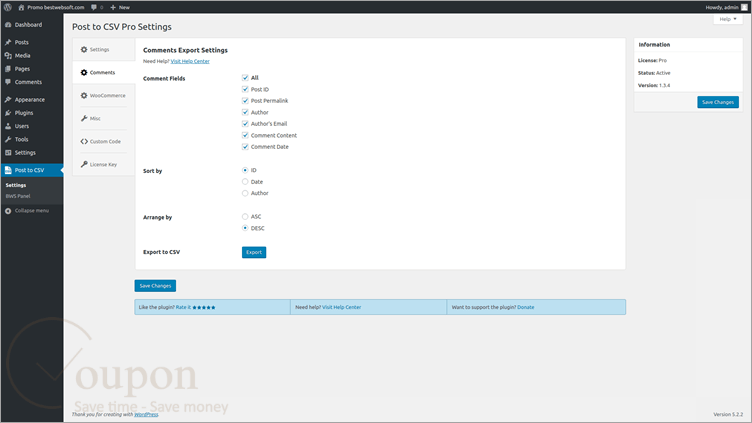Click the 'License: Pro' text

coord(652,60)
